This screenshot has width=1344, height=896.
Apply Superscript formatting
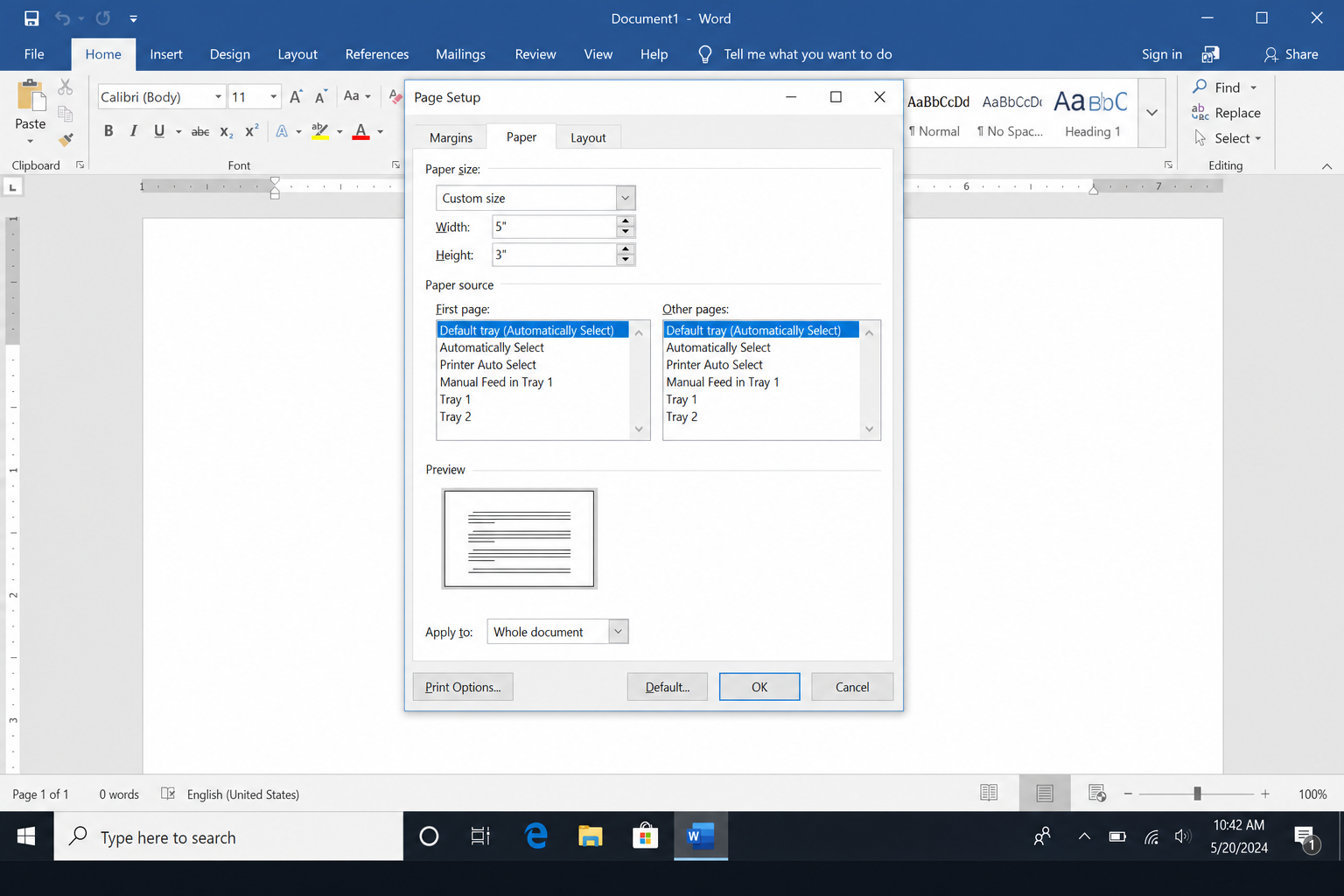[x=251, y=131]
